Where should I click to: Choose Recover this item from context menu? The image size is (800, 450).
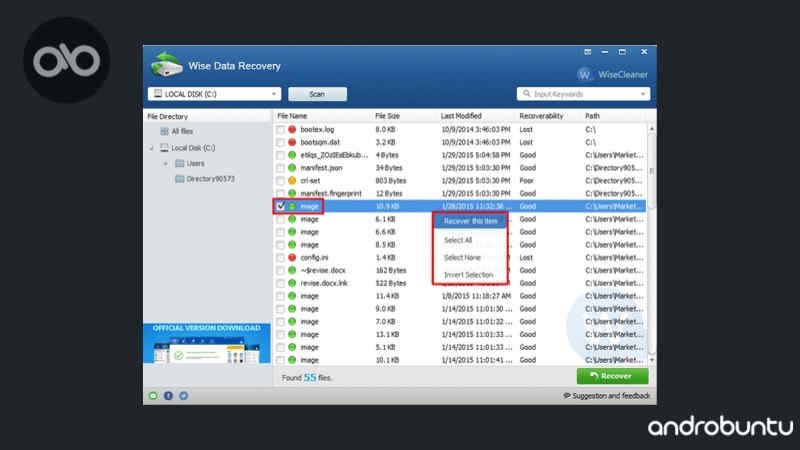470,221
